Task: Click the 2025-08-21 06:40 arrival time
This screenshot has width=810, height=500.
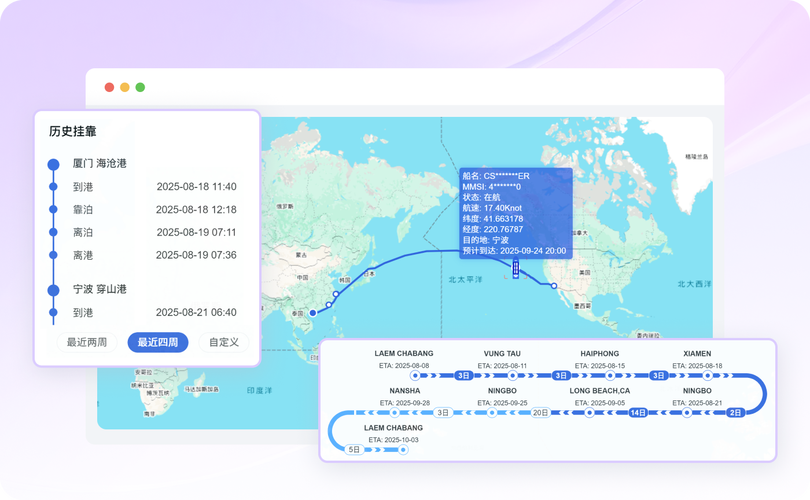Action: 196,312
